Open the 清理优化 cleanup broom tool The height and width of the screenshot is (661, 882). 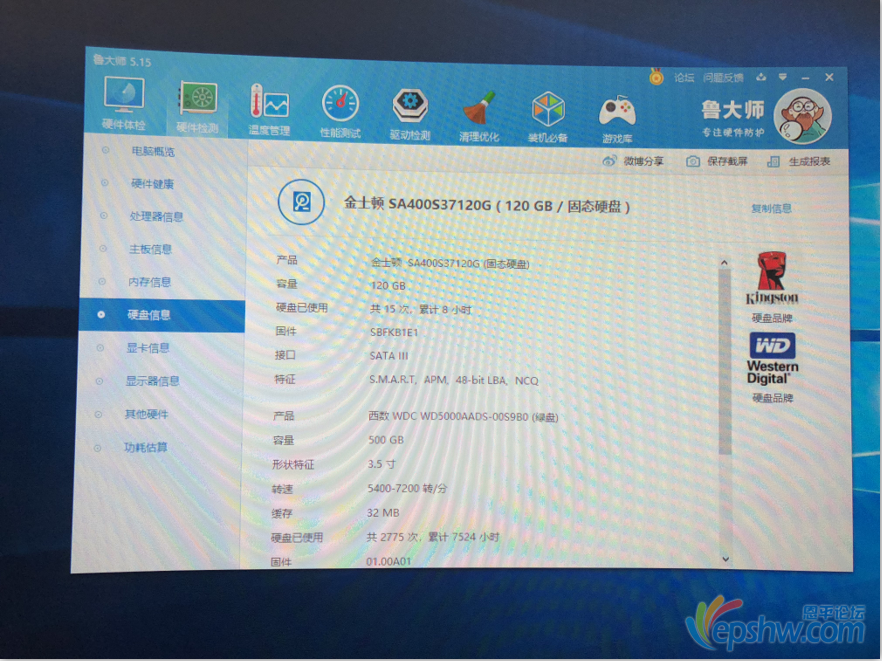click(479, 116)
